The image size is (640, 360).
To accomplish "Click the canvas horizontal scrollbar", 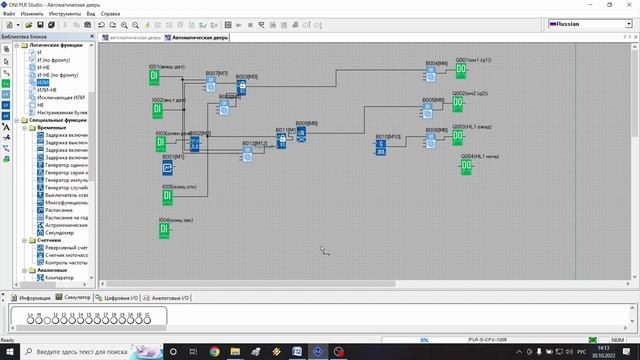I will click(x=251, y=283).
